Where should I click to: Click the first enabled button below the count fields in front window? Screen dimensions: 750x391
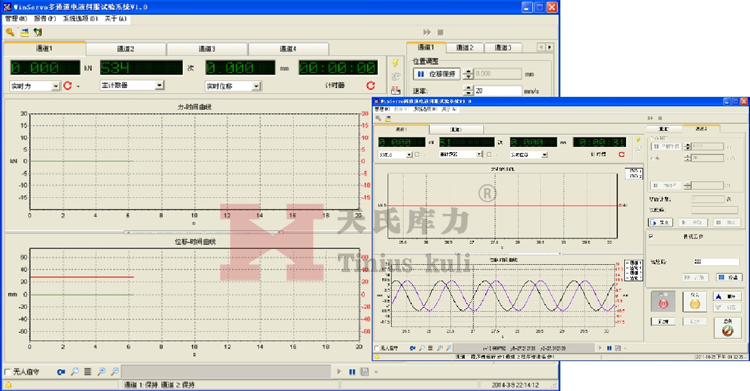click(x=661, y=222)
